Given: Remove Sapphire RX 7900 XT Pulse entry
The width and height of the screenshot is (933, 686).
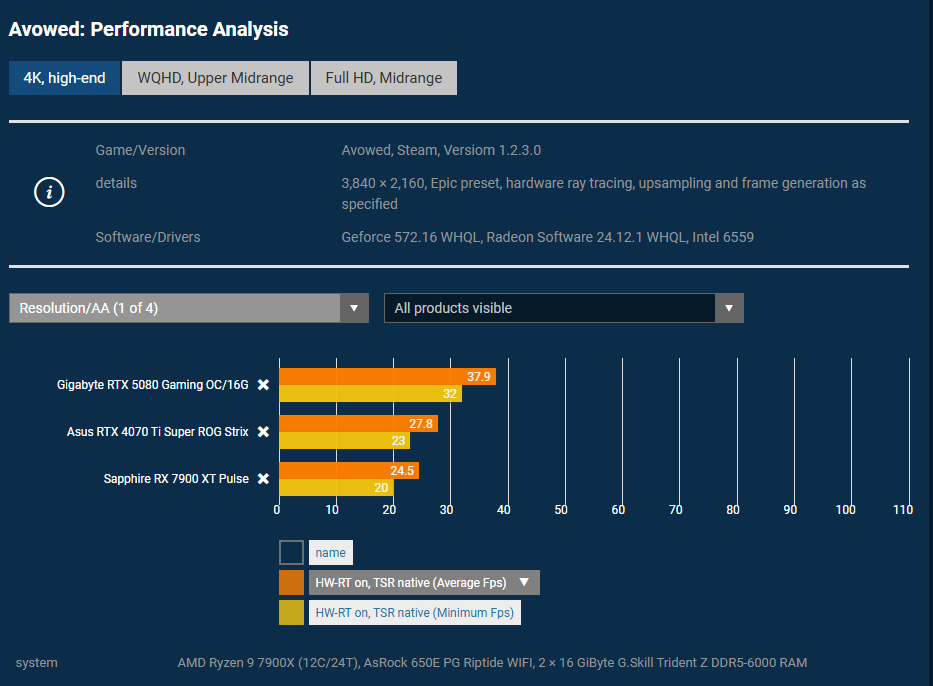Looking at the screenshot, I should [x=263, y=479].
